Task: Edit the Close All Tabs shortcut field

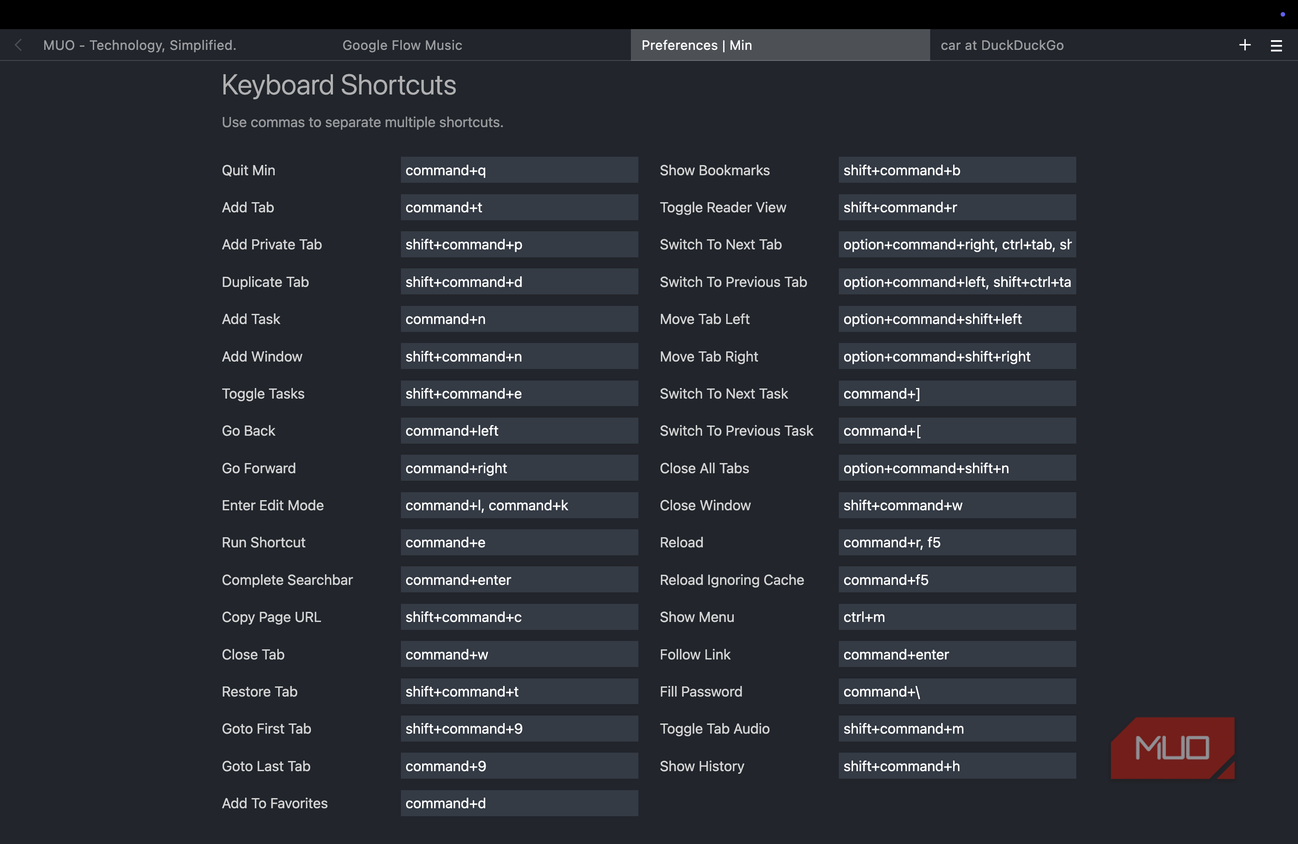Action: (x=957, y=468)
